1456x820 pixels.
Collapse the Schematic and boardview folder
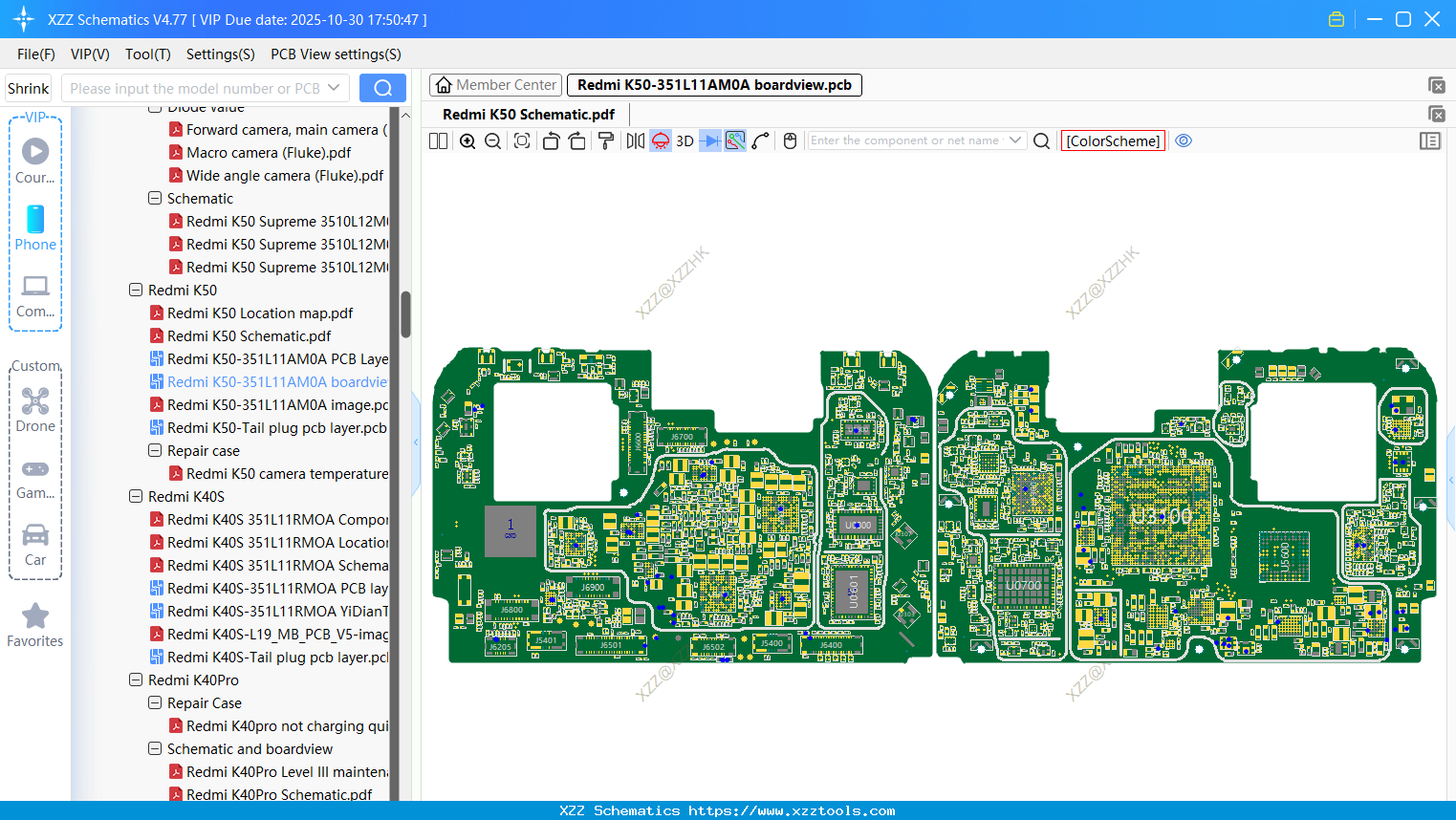point(155,749)
